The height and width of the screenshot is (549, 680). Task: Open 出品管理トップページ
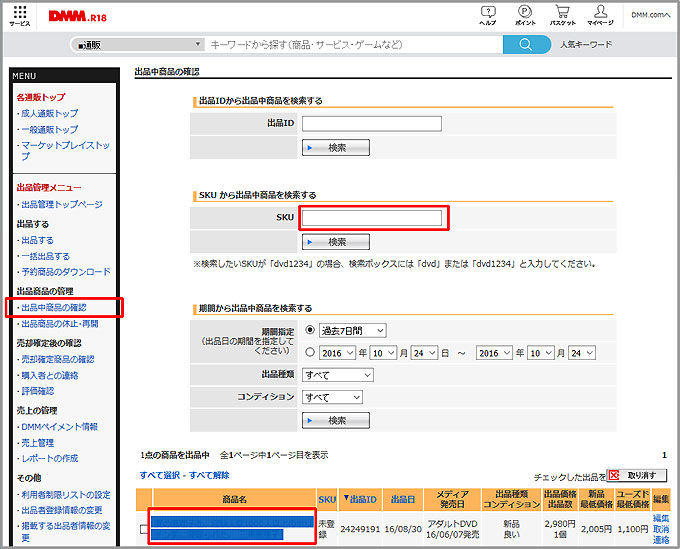(62, 204)
